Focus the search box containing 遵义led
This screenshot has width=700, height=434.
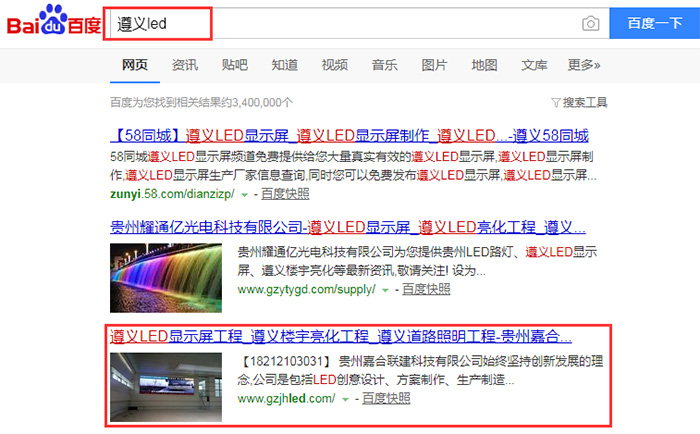[x=340, y=23]
